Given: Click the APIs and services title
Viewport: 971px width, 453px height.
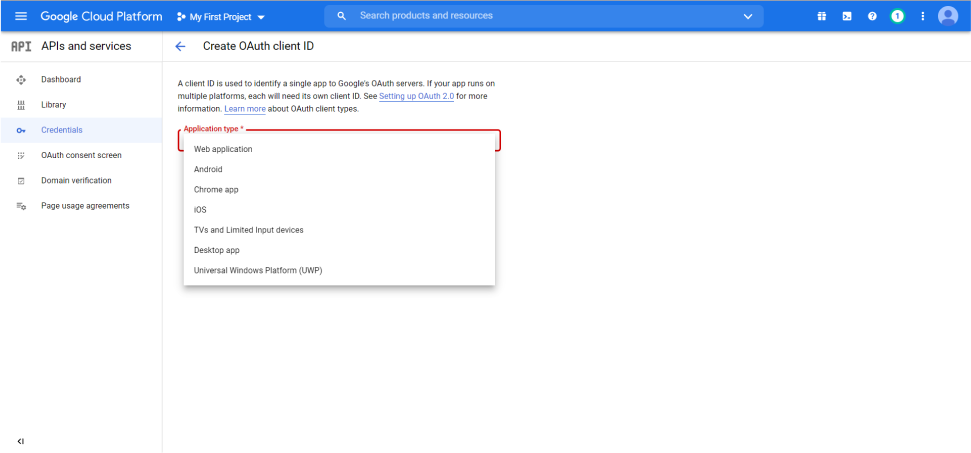Looking at the screenshot, I should (86, 46).
